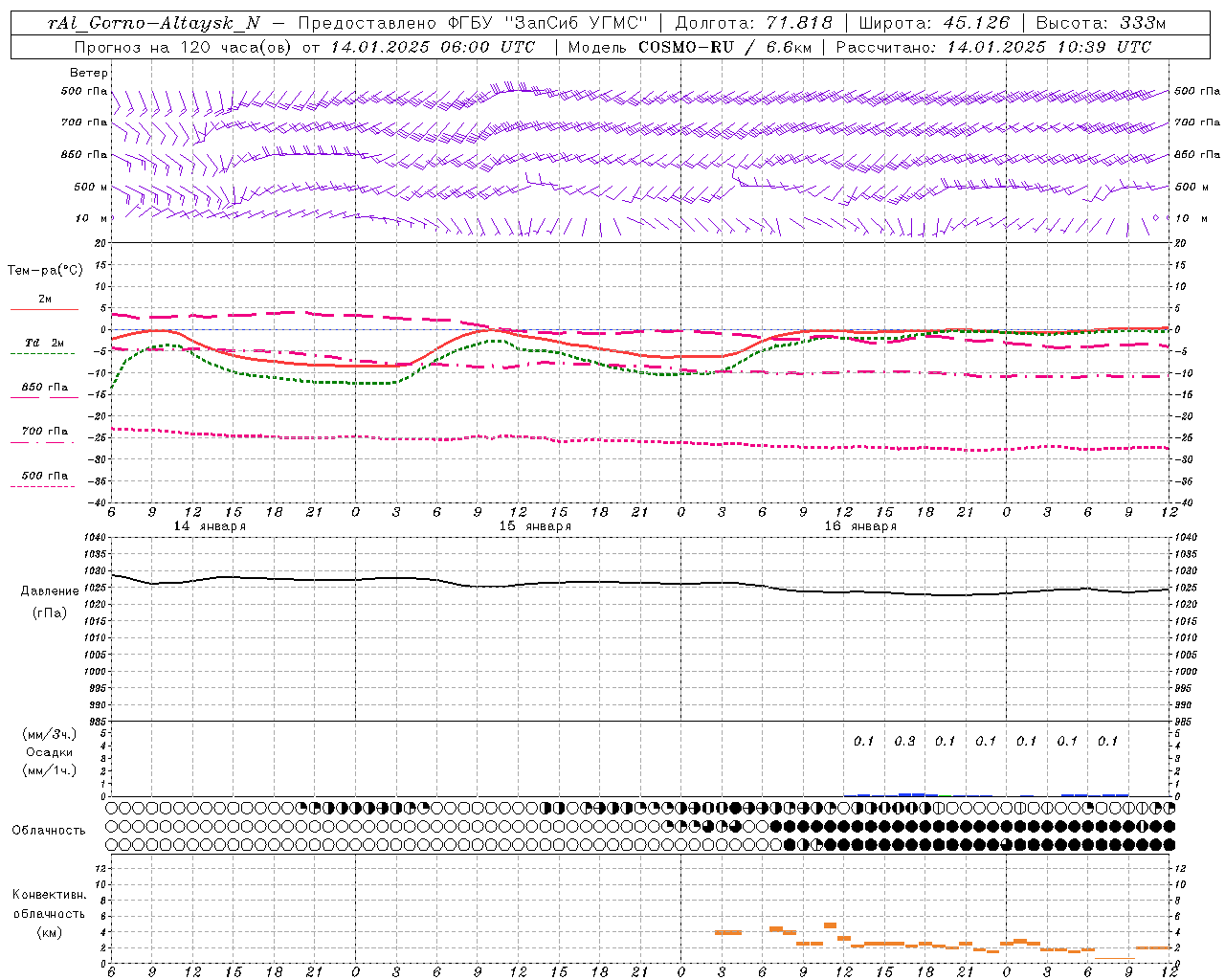Click '500 гПа' wind level label on left
The height and width of the screenshot is (980, 1225).
coord(84,91)
